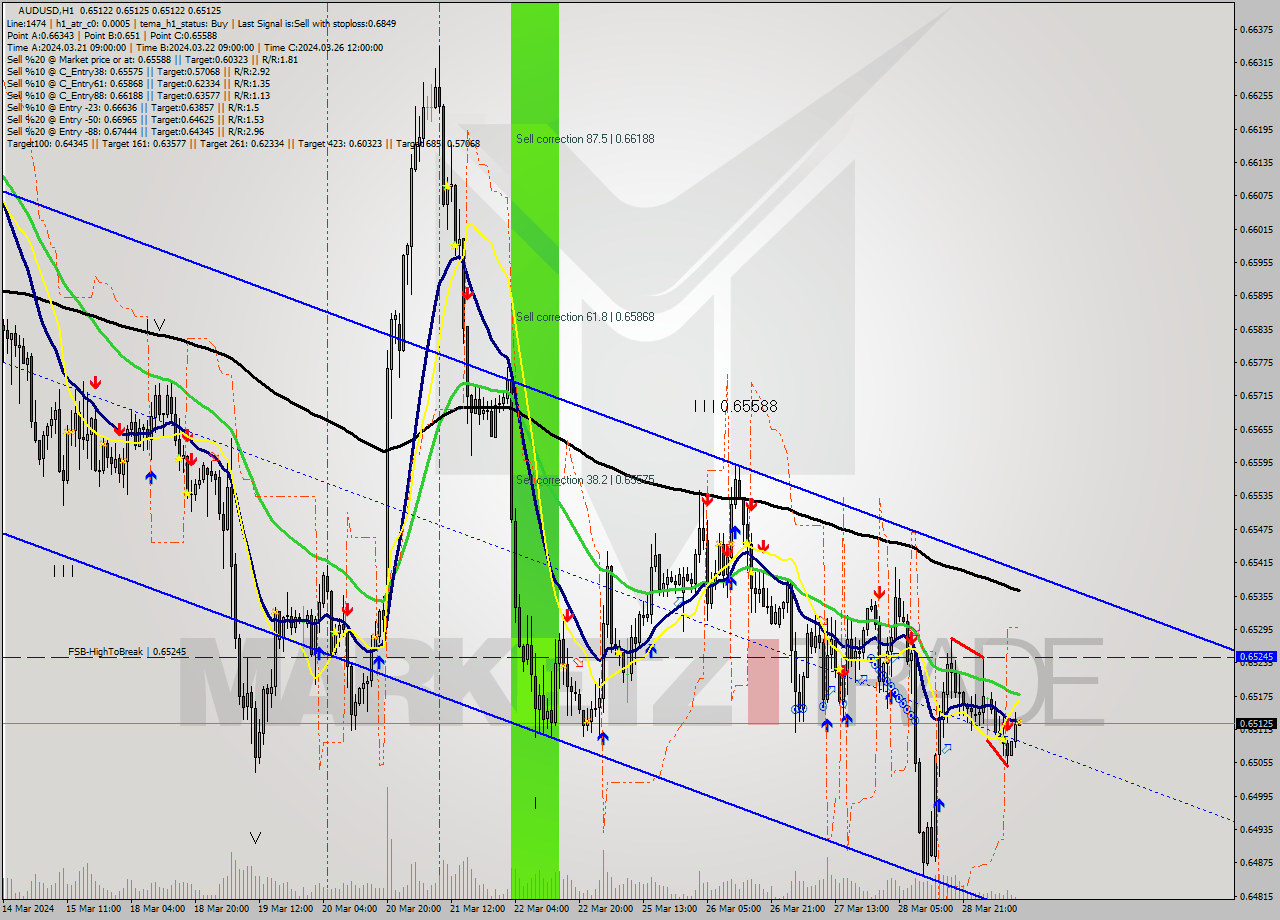Click the '14 Mar 2024' time label
Image resolution: width=1280 pixels, height=920 pixels.
pyautogui.click(x=27, y=908)
